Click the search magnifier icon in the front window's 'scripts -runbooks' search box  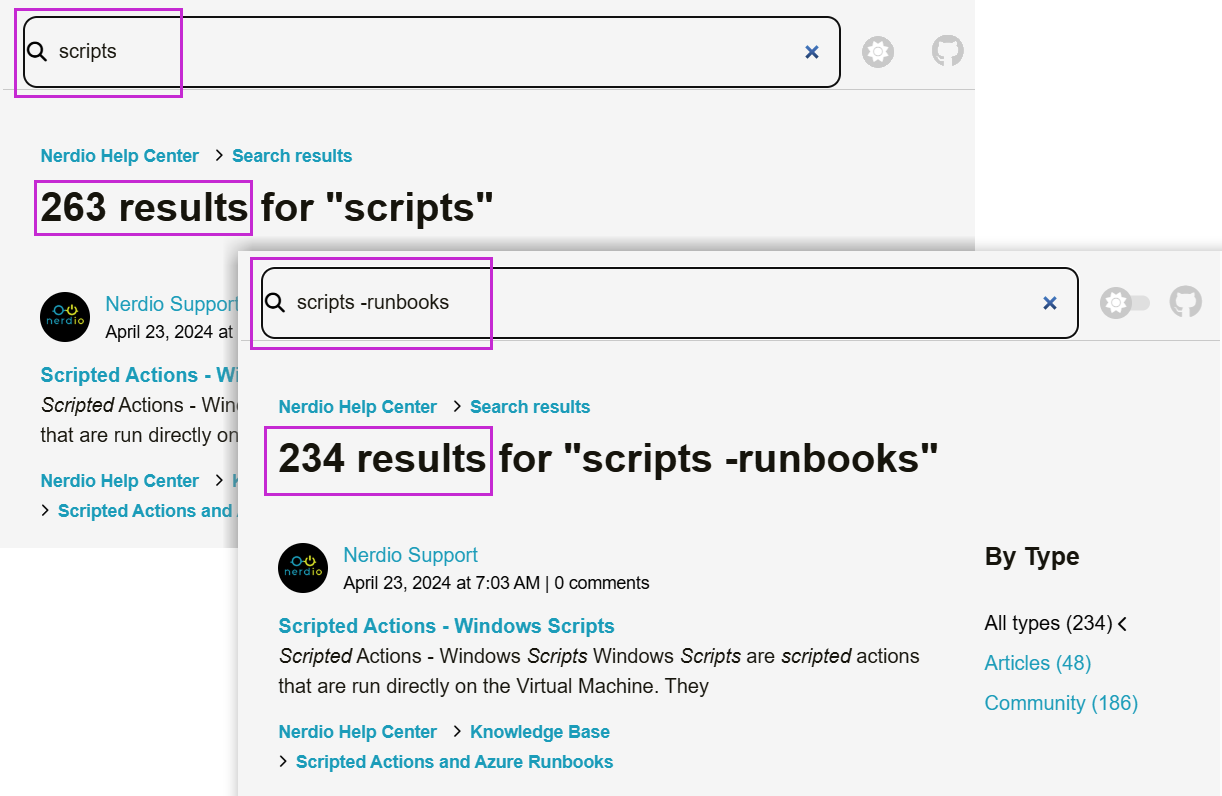pyautogui.click(x=275, y=302)
